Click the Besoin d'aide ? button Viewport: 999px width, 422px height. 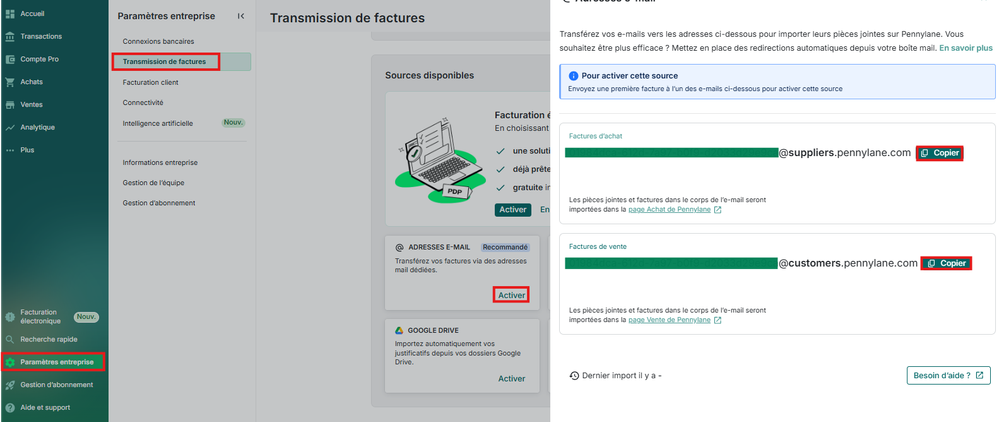click(948, 375)
